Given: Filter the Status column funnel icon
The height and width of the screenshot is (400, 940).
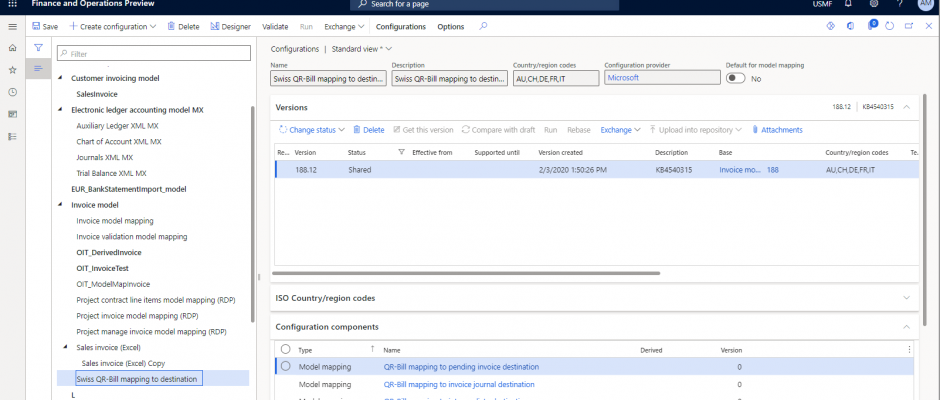Looking at the screenshot, I should (x=402, y=152).
